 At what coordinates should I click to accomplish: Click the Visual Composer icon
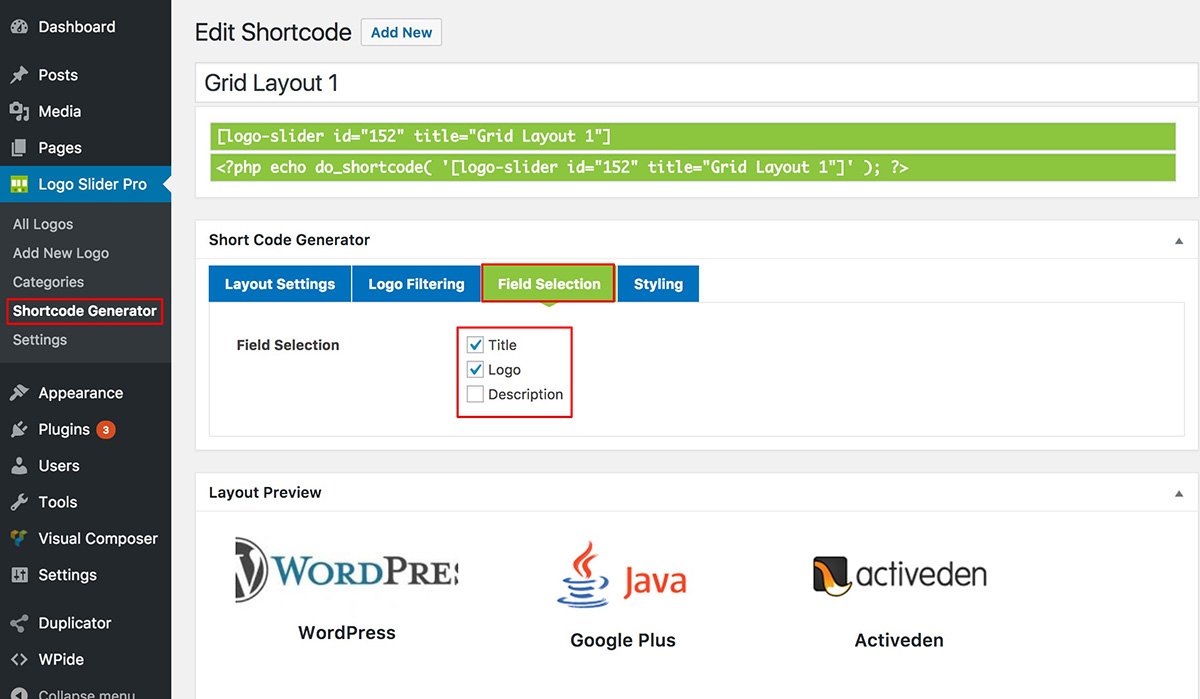coord(19,538)
